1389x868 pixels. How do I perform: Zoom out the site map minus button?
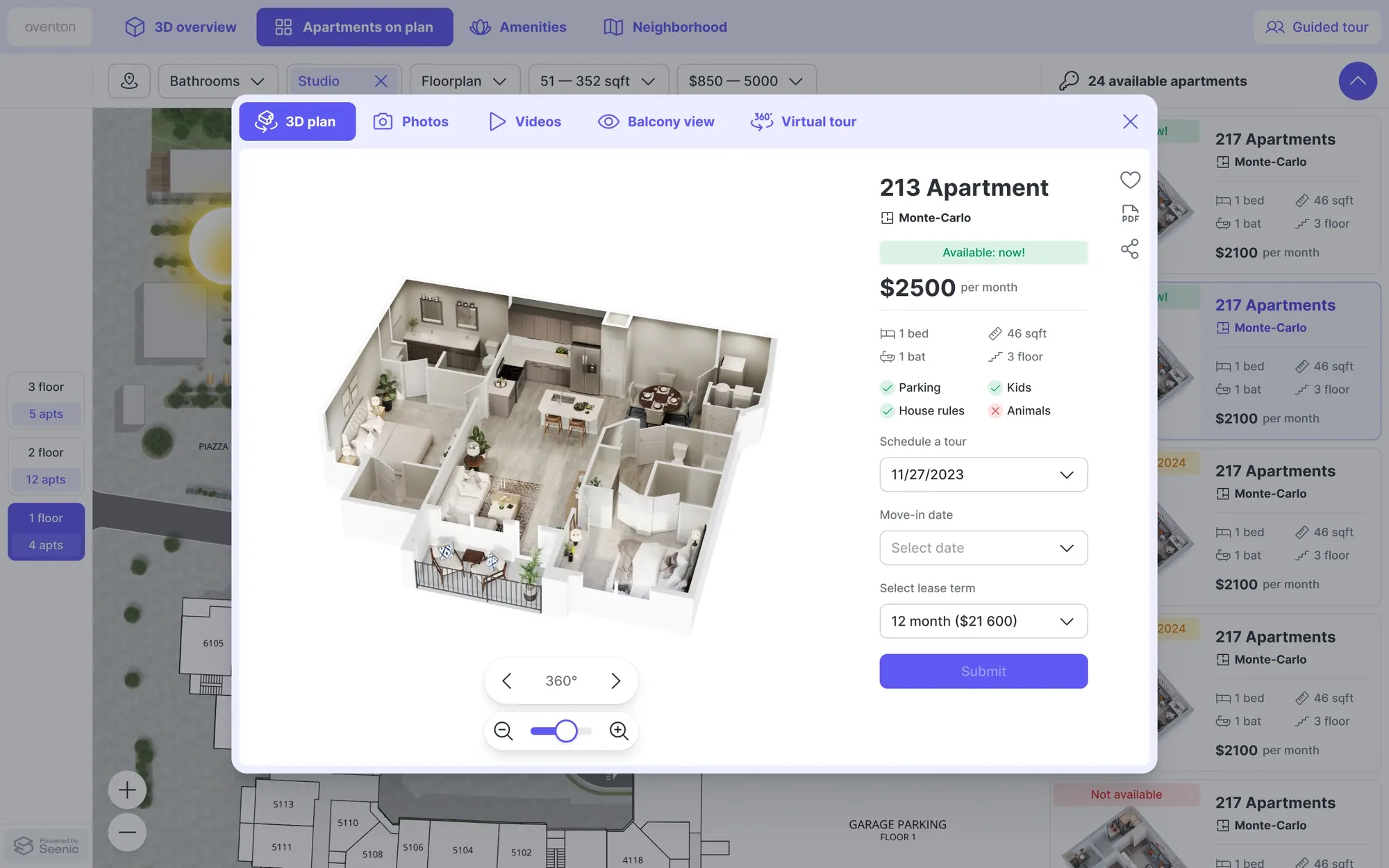coord(127,832)
